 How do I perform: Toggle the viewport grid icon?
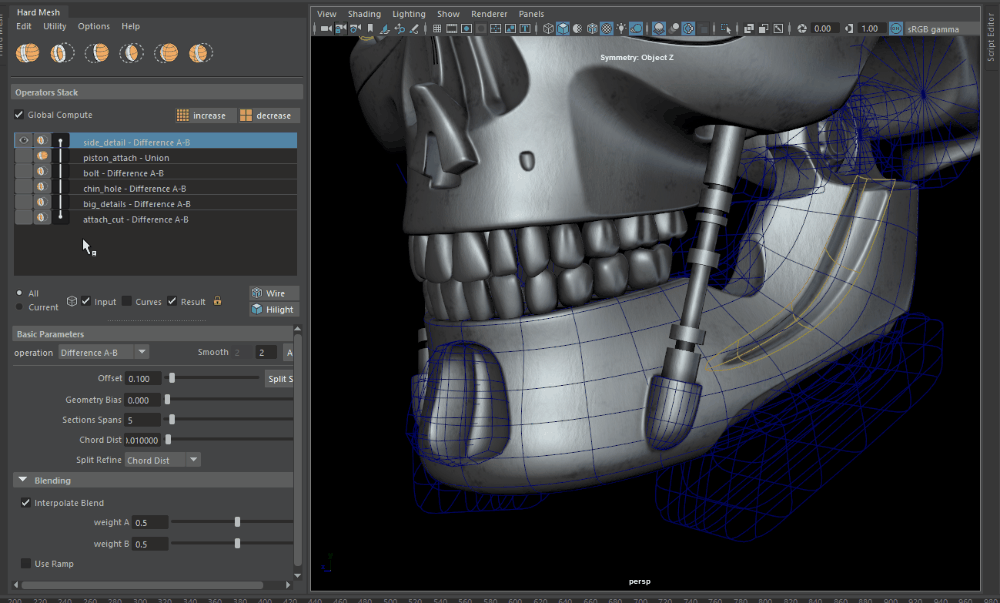coord(437,29)
